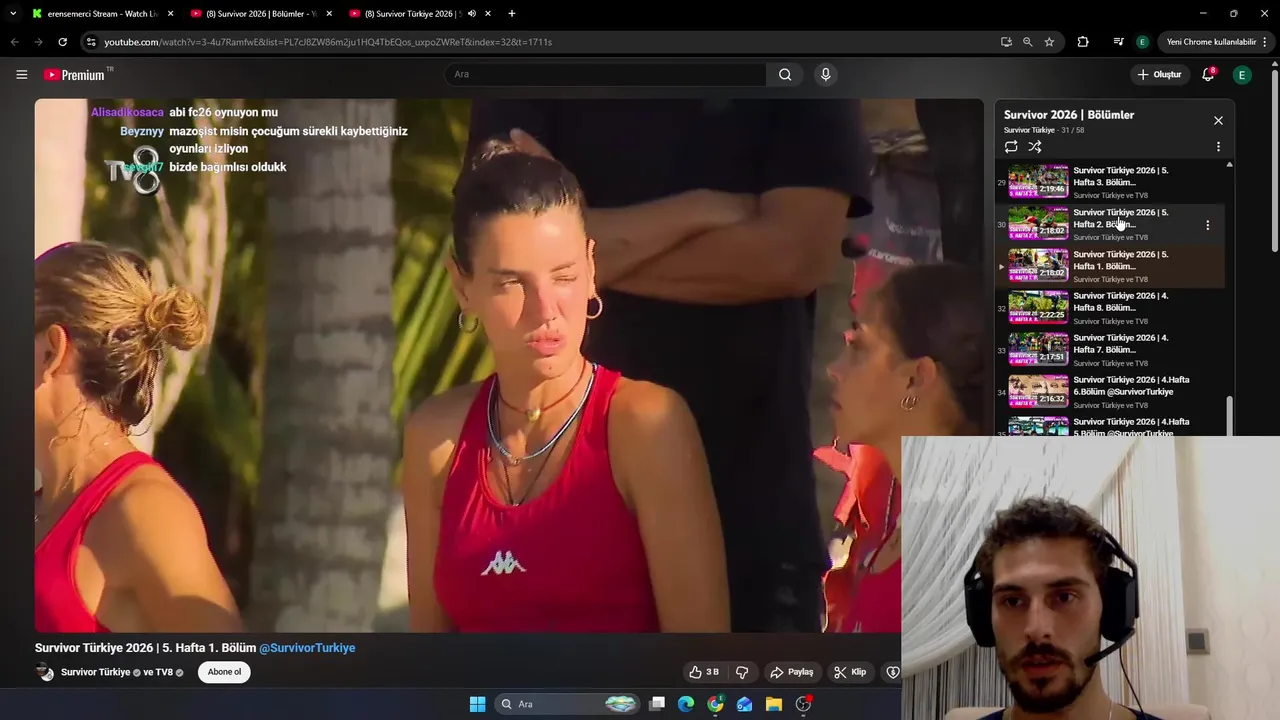1280x720 pixels.
Task: Open Task View on the taskbar
Action: [x=657, y=704]
